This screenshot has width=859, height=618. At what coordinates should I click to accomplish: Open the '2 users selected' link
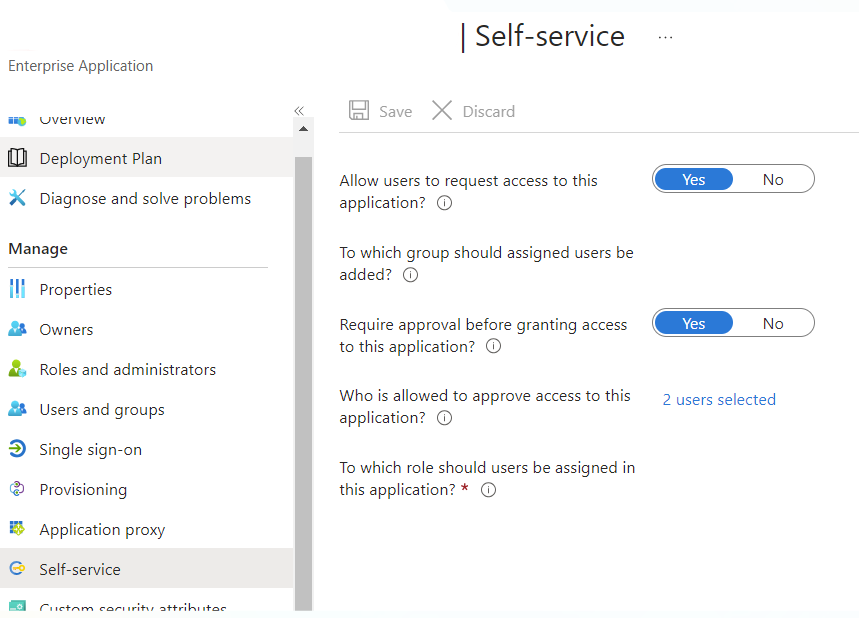719,399
